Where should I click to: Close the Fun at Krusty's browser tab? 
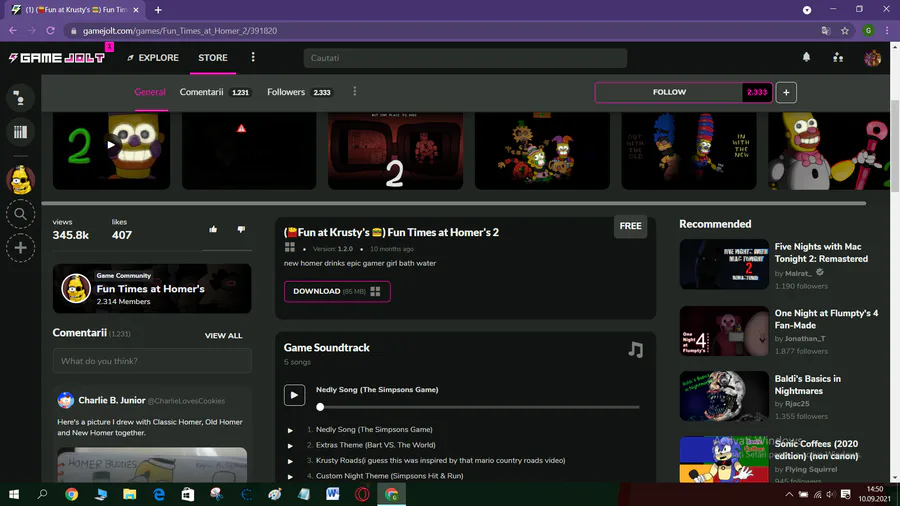click(136, 10)
